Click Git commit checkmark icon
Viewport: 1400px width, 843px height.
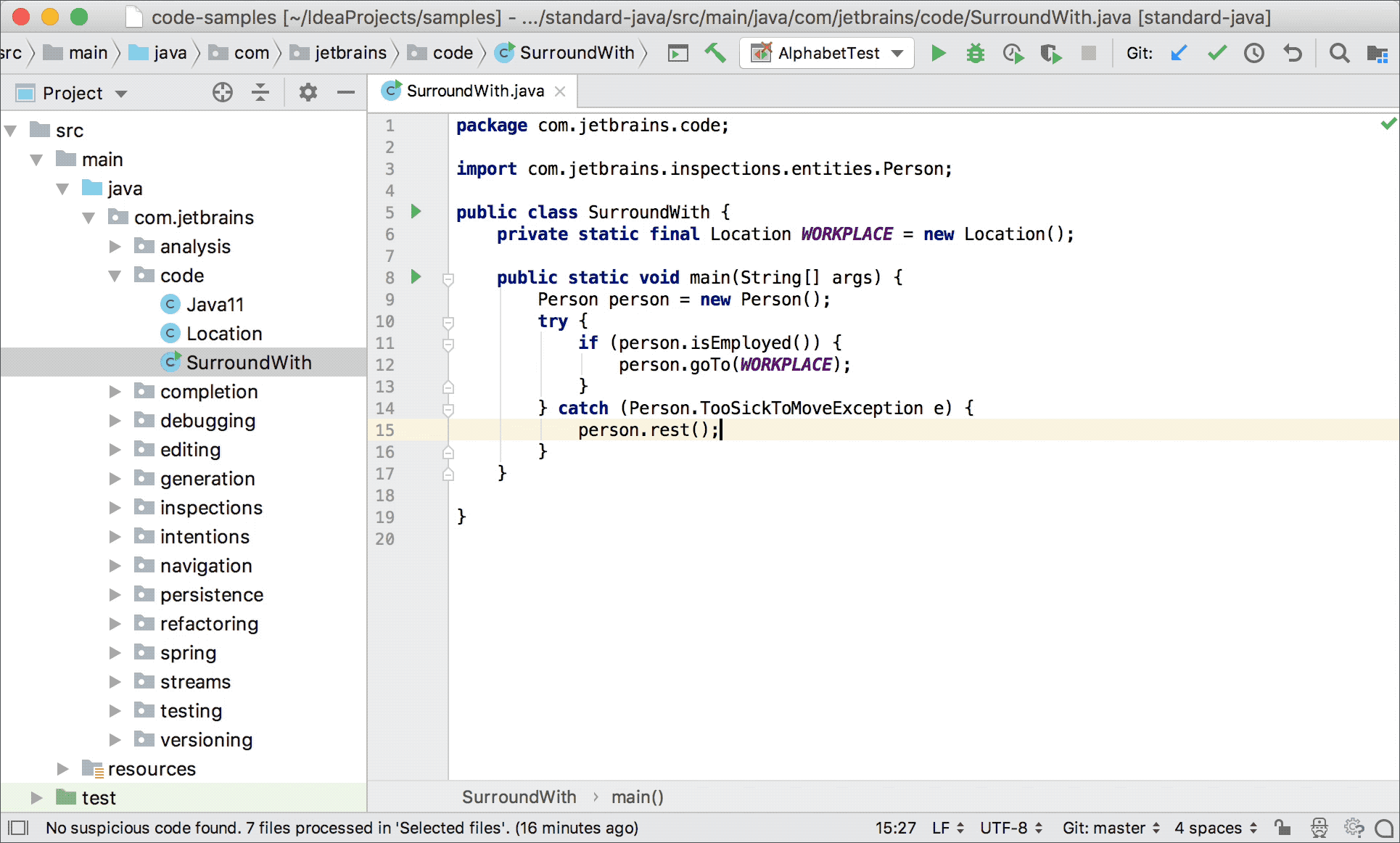tap(1216, 53)
